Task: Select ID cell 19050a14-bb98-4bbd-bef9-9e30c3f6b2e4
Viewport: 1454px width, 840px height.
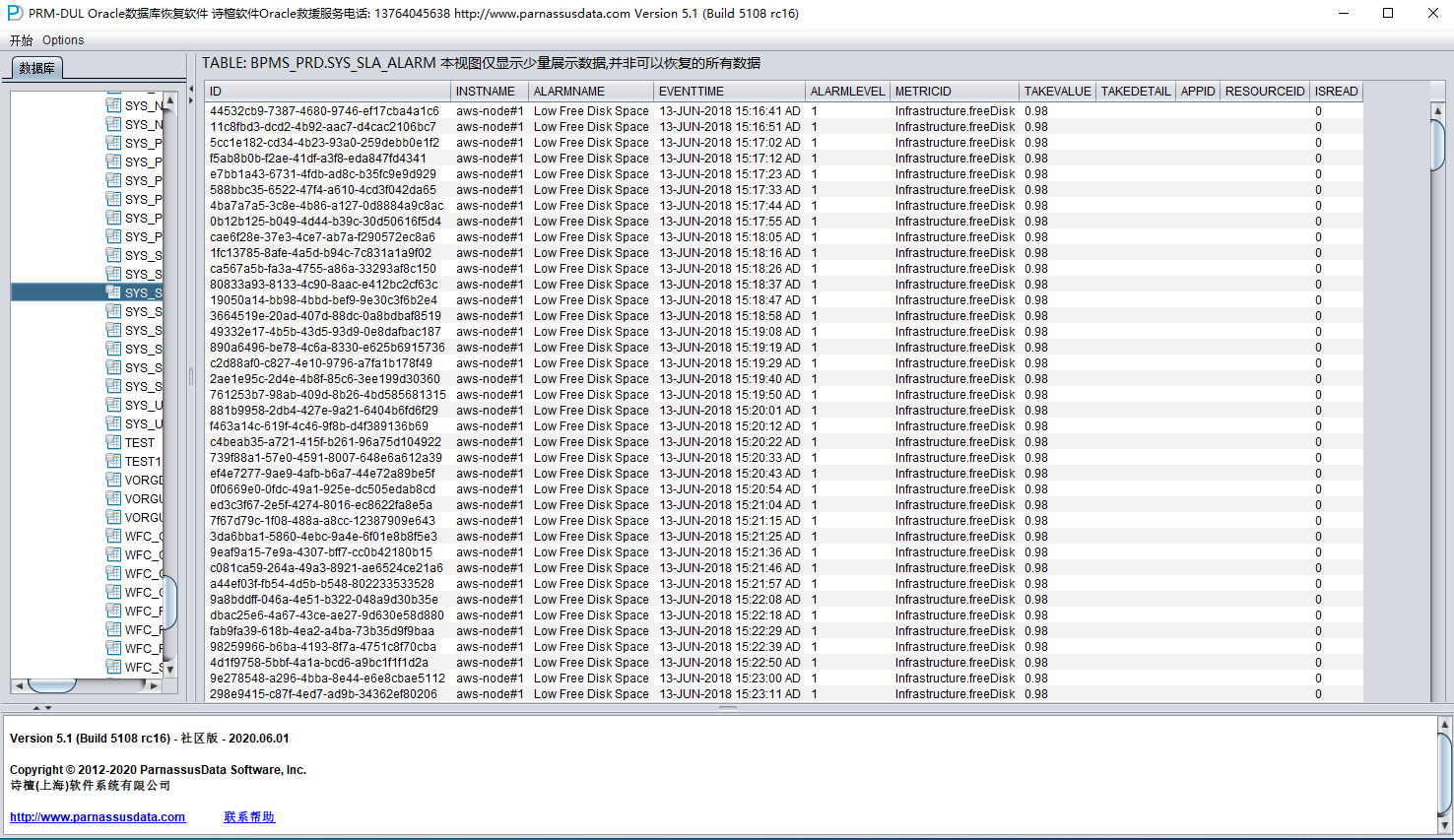Action: pos(328,300)
